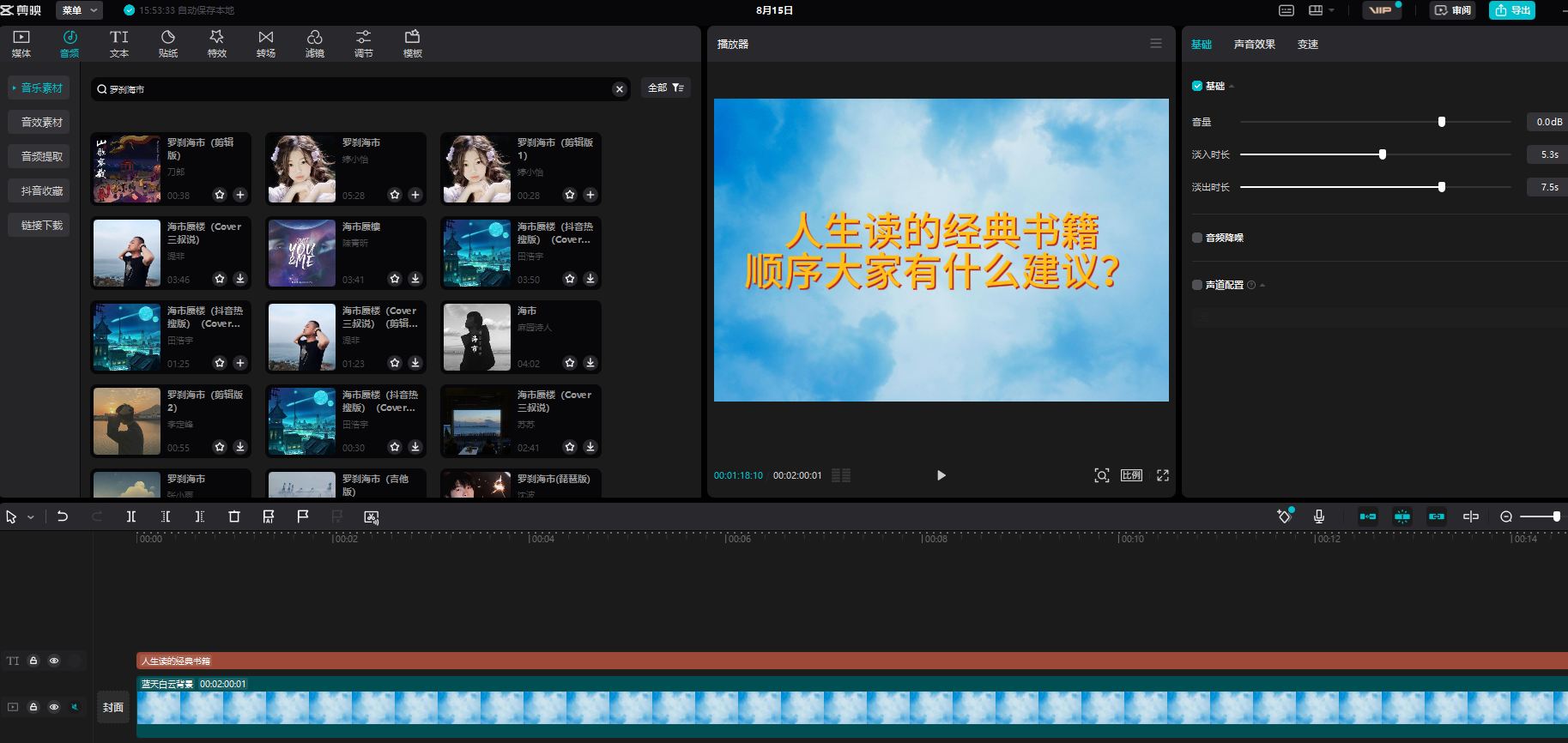1568x743 pixels.
Task: Open the 全部 filter dropdown
Action: click(665, 88)
